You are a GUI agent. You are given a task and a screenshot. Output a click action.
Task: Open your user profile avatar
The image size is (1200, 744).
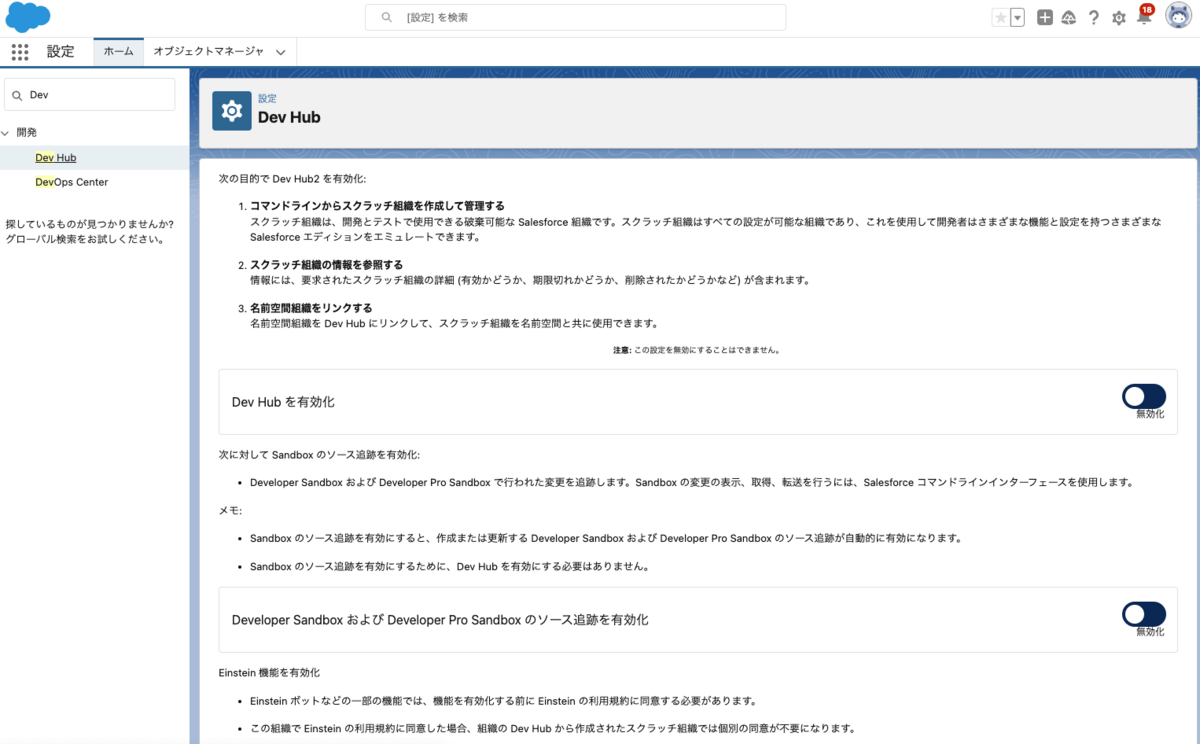point(1176,17)
